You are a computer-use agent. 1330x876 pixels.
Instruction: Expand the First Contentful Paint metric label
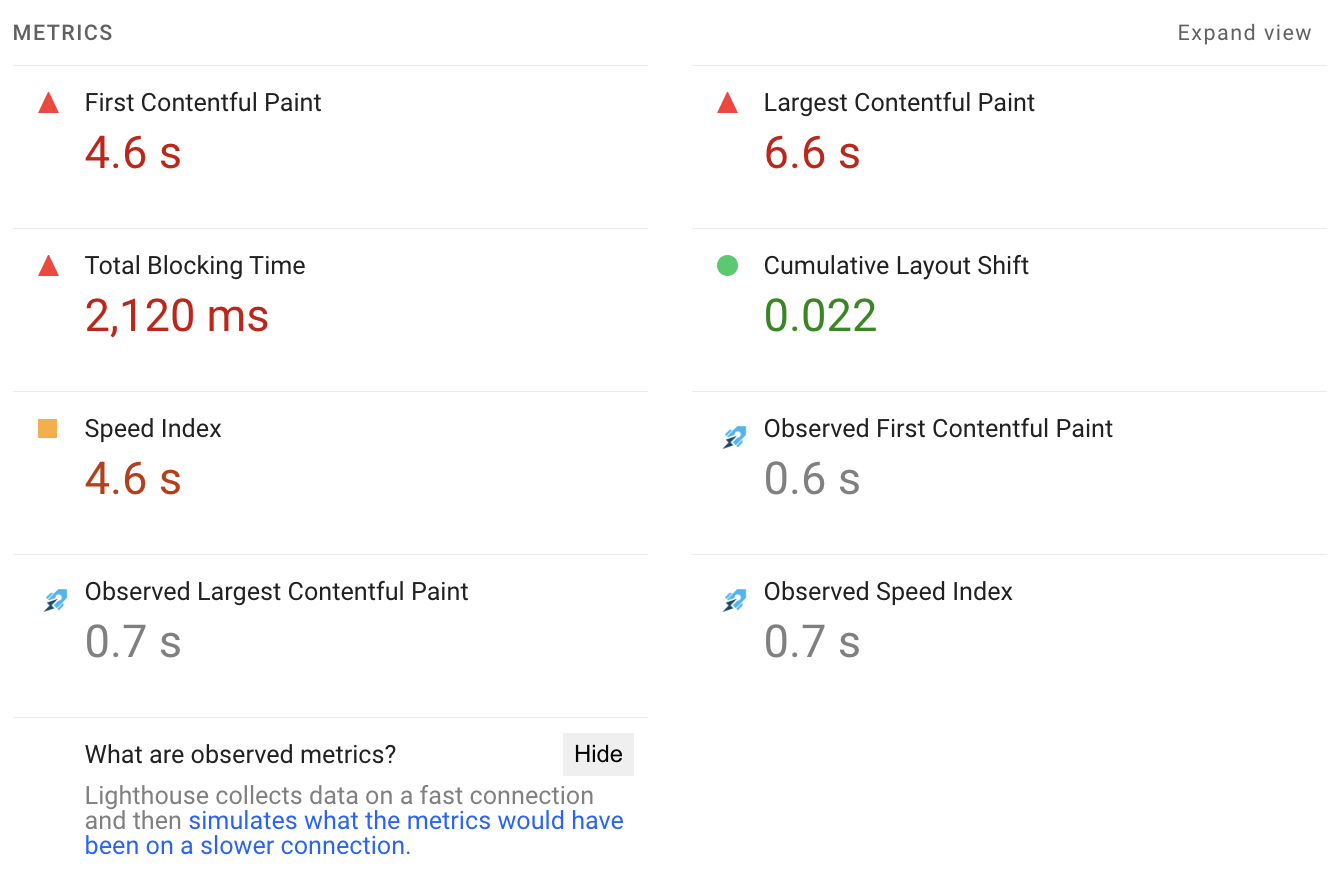coord(203,103)
